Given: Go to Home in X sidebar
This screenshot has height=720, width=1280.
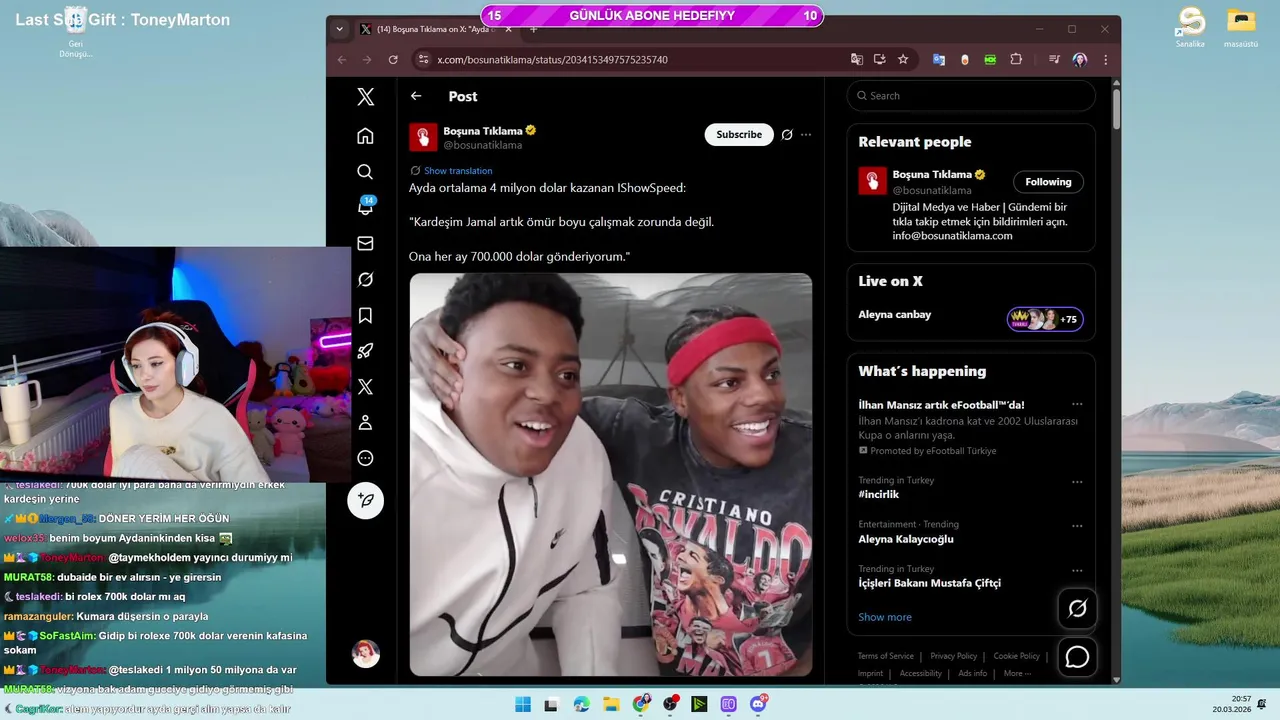Looking at the screenshot, I should coord(366,135).
